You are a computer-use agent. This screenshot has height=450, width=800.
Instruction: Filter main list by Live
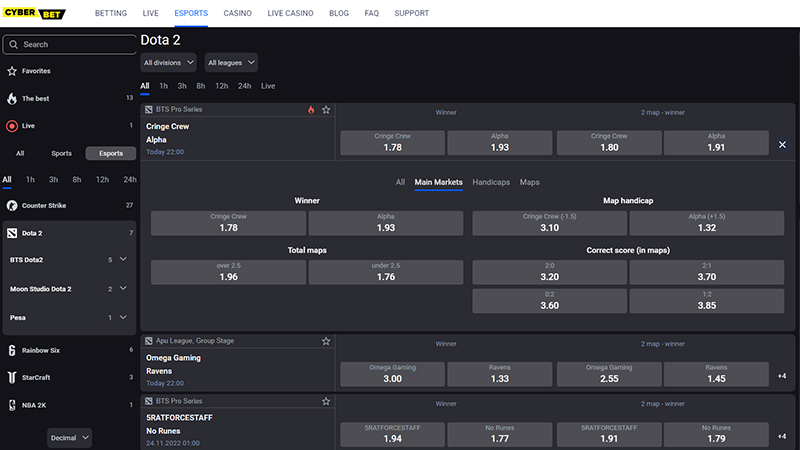[x=268, y=86]
